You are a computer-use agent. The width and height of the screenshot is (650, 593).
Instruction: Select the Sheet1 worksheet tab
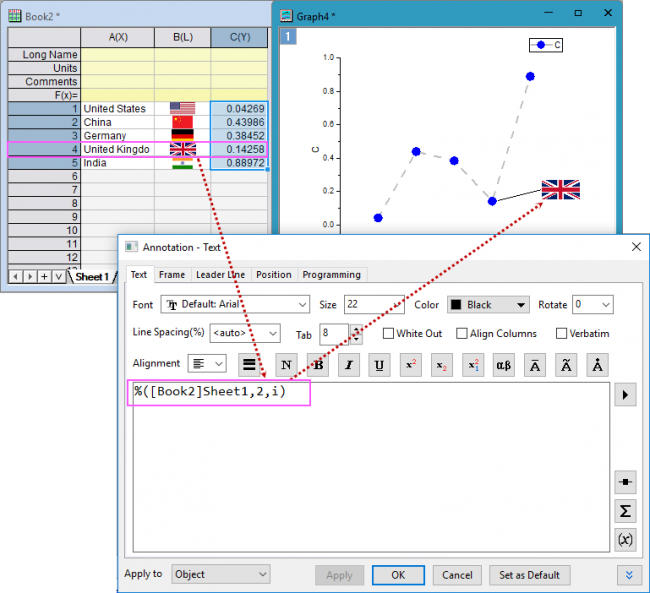click(x=92, y=277)
